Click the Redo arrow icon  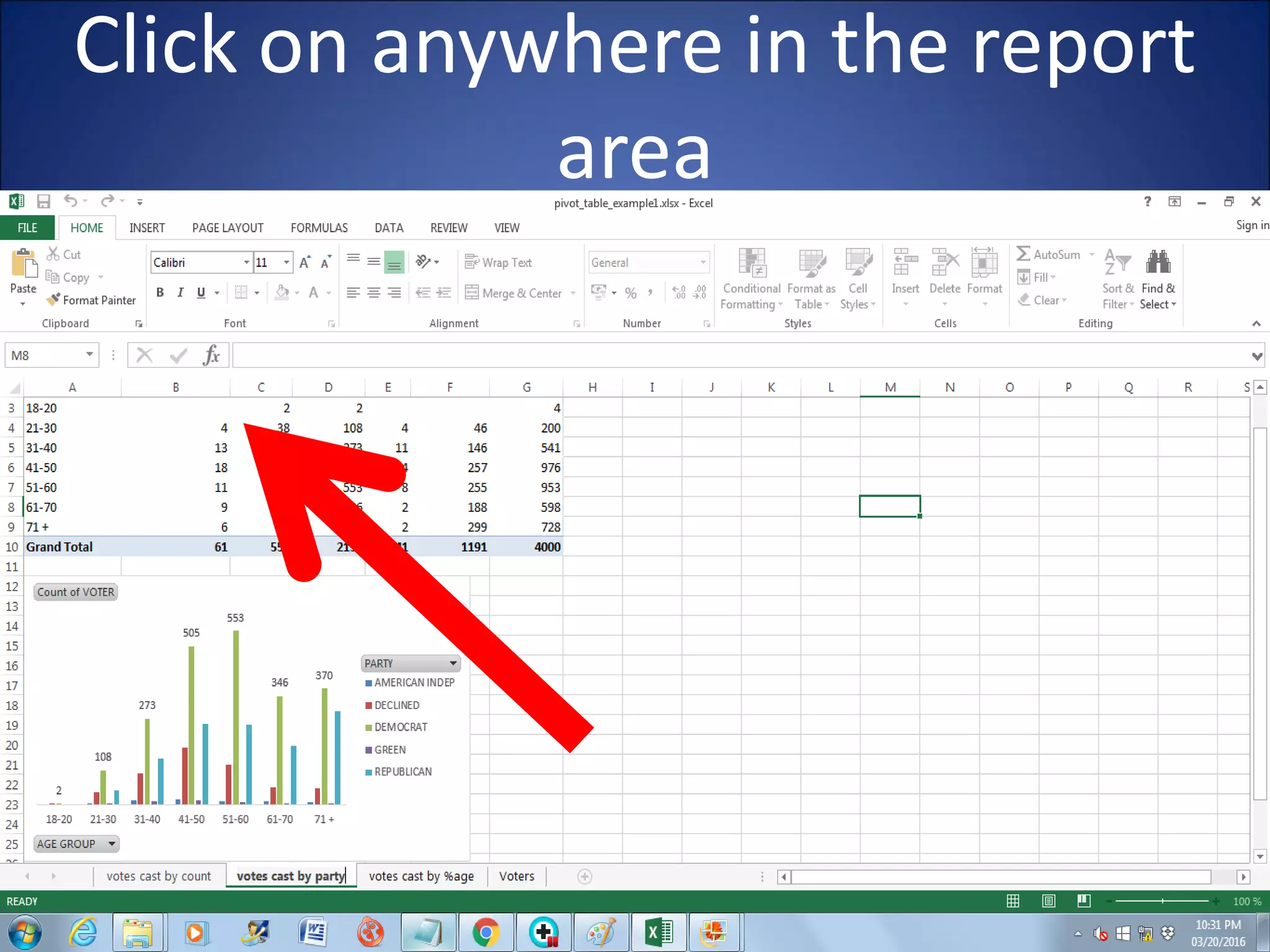[x=107, y=201]
